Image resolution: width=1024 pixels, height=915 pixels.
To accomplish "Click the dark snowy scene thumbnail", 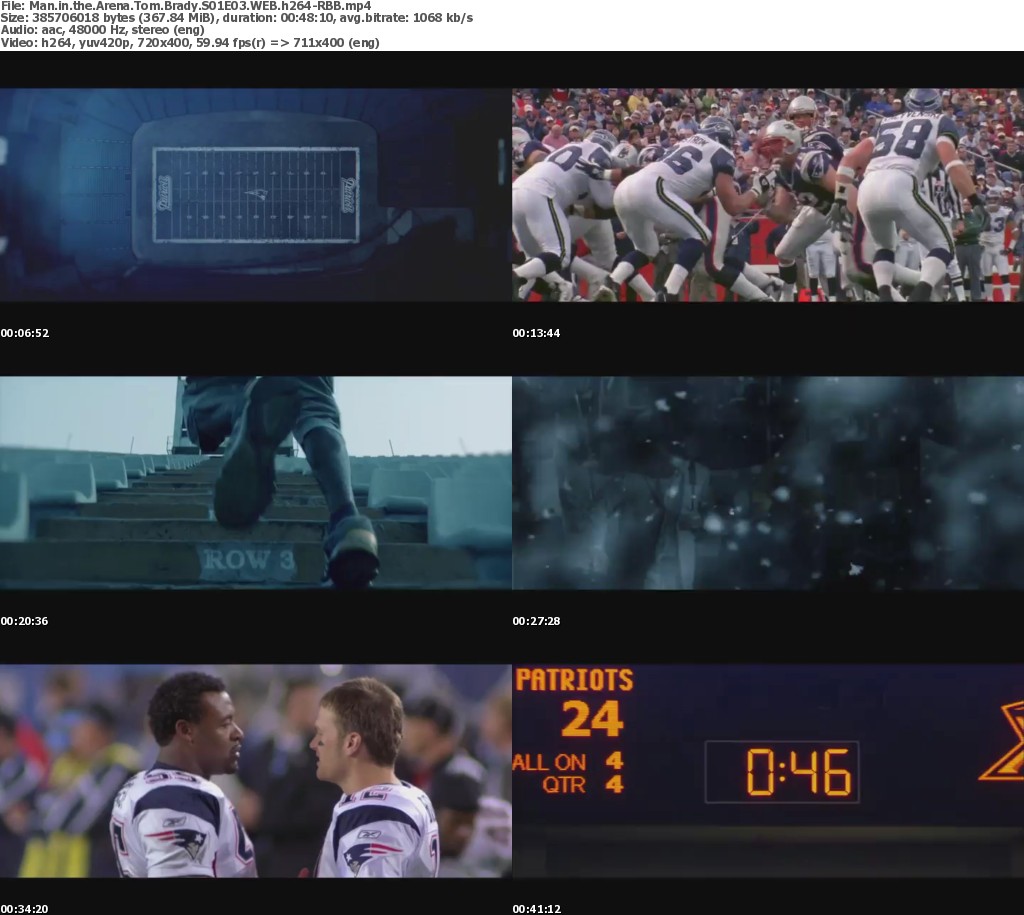I will click(x=767, y=483).
